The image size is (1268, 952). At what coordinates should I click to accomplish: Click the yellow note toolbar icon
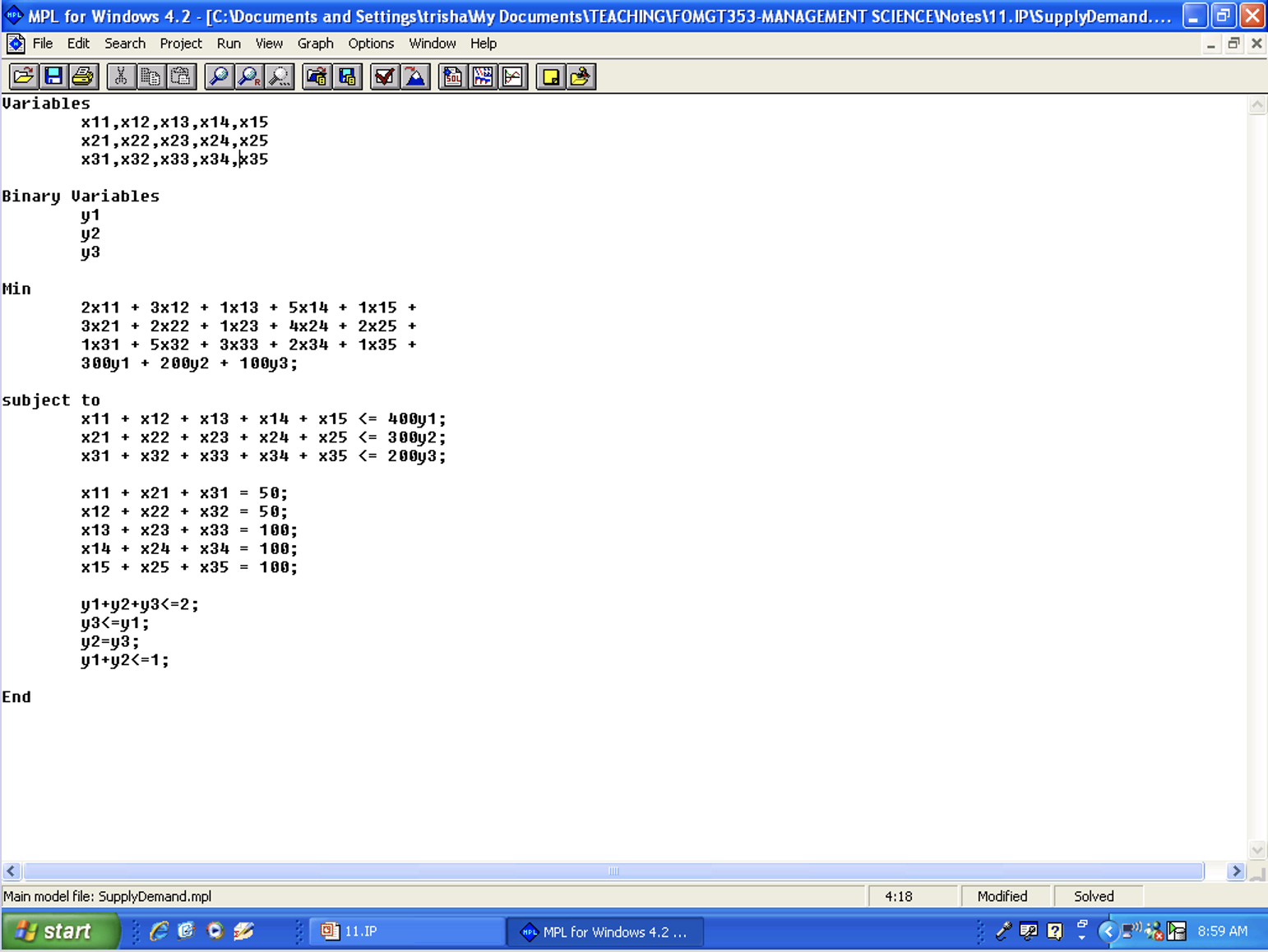[x=551, y=77]
